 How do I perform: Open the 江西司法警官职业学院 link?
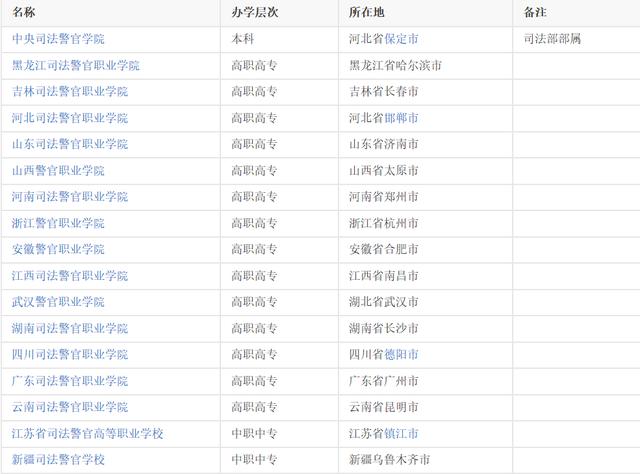tap(70, 276)
